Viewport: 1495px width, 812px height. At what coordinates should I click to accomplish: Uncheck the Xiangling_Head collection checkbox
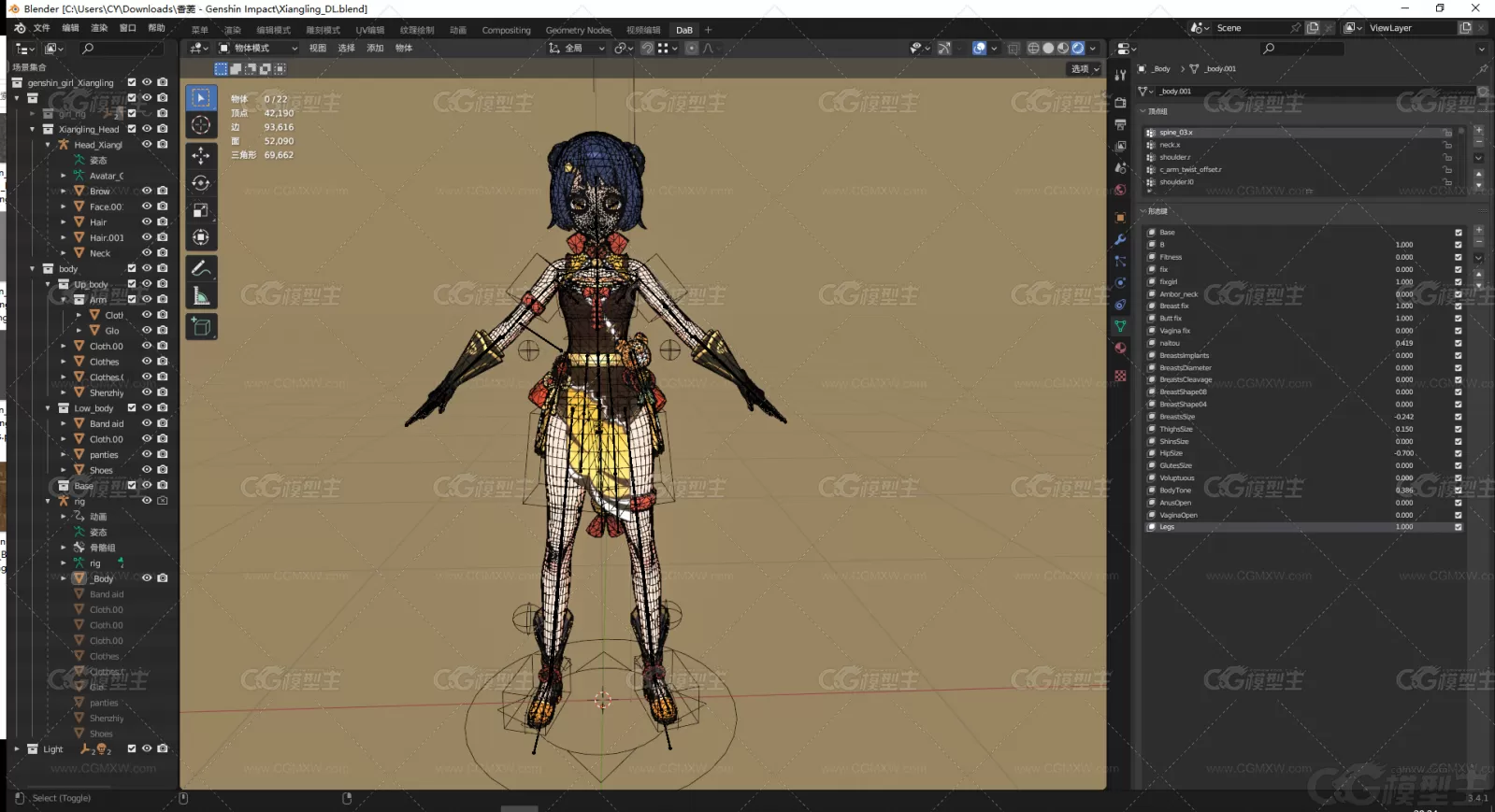(131, 129)
